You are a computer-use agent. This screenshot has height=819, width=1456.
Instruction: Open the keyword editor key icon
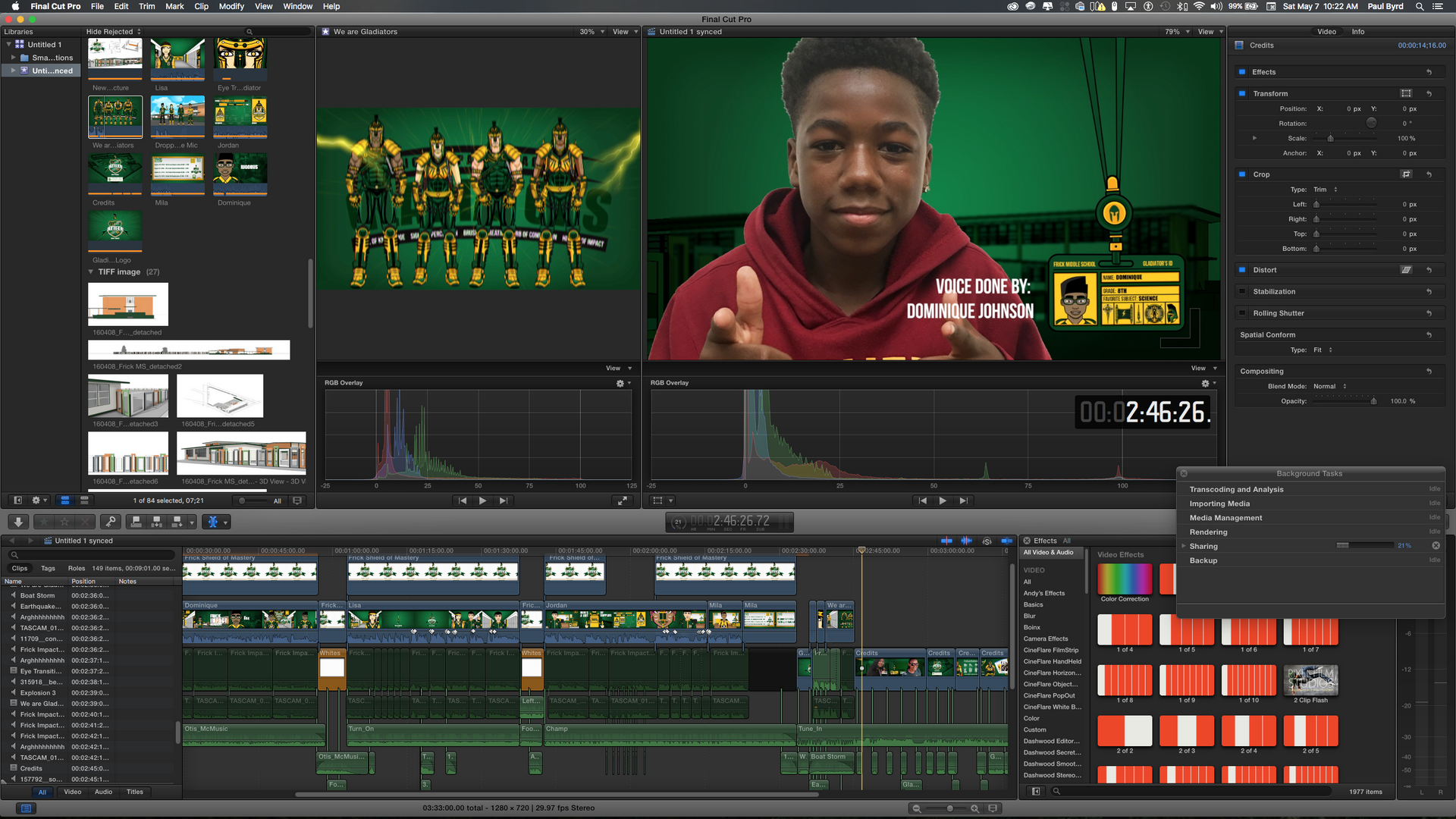point(111,522)
